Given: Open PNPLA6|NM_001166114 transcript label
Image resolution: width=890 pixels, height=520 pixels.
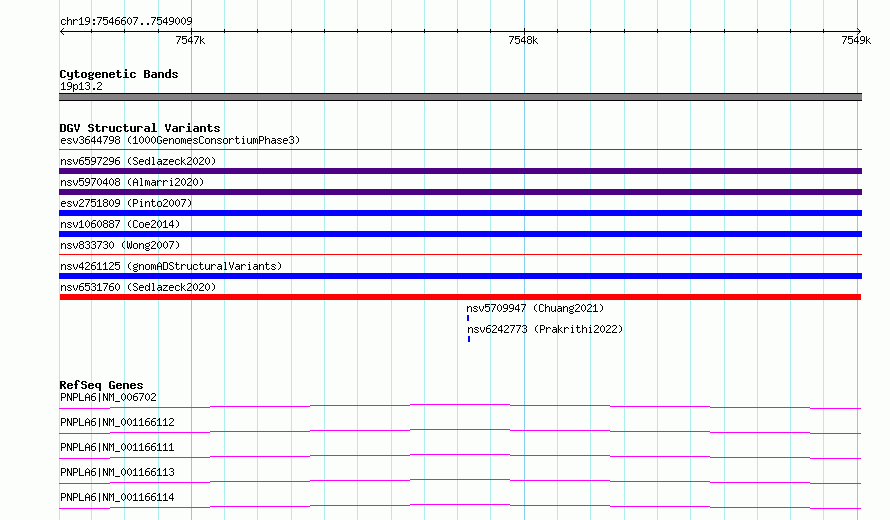Looking at the screenshot, I should coord(117,497).
